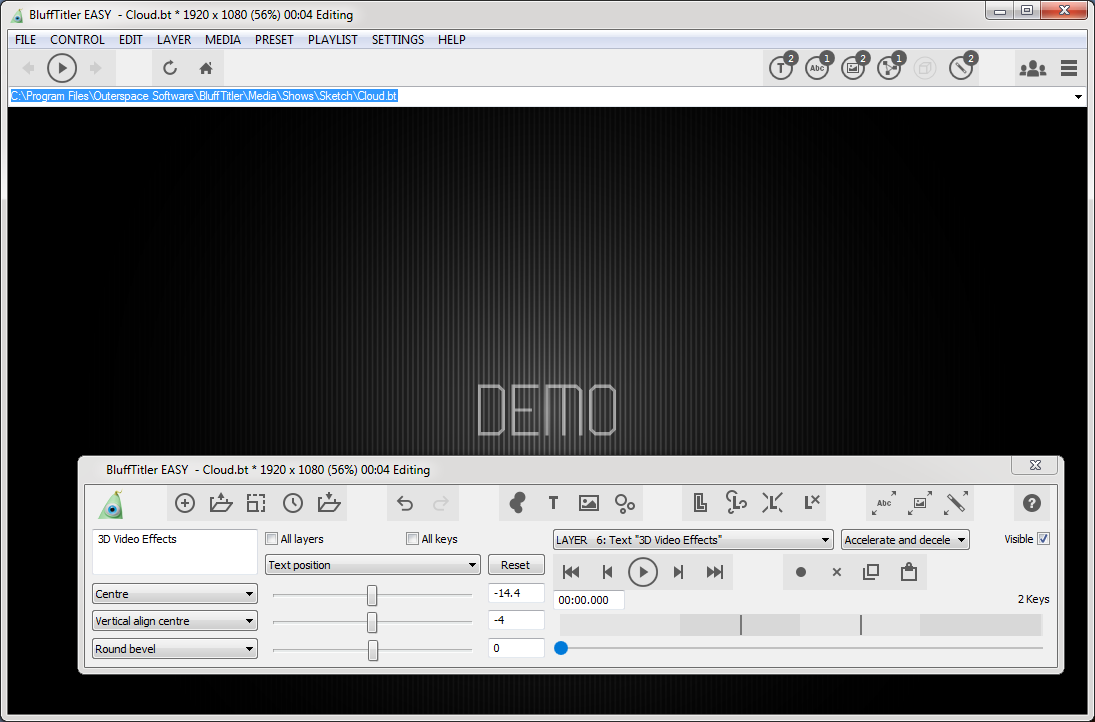Click the first slider handle beside -14.4

pos(372,595)
